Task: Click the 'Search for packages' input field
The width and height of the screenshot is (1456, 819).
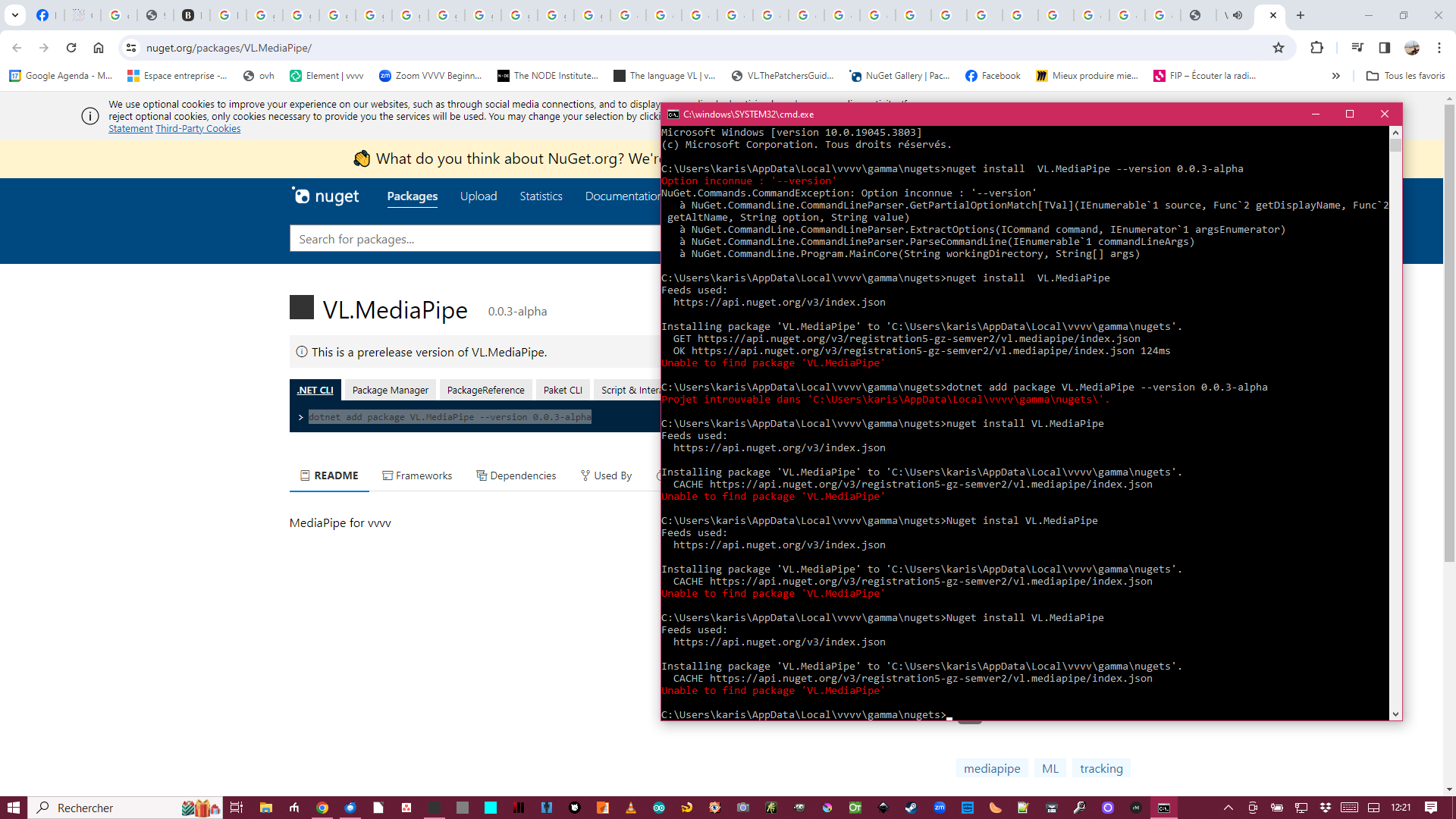Action: point(475,239)
